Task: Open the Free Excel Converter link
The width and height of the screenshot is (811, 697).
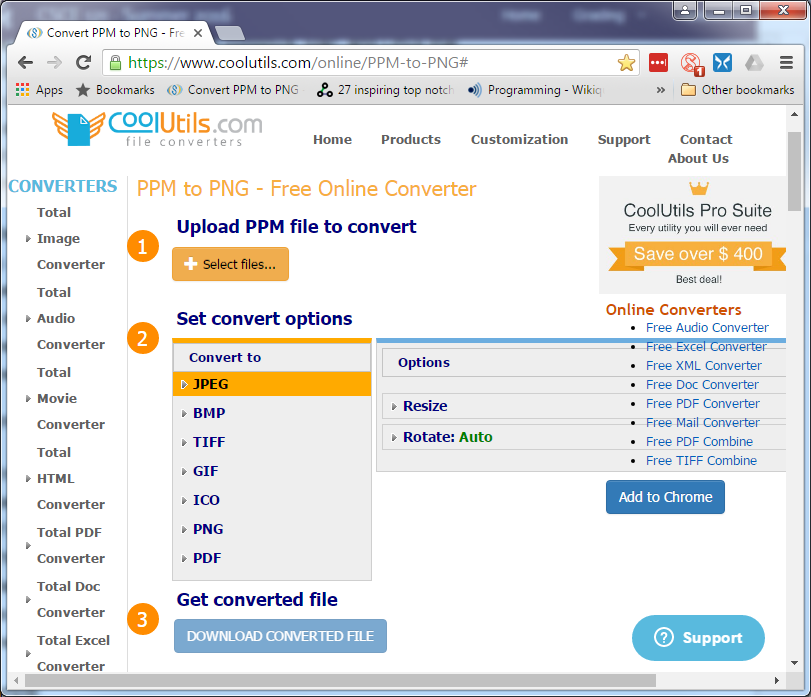Action: click(x=706, y=347)
